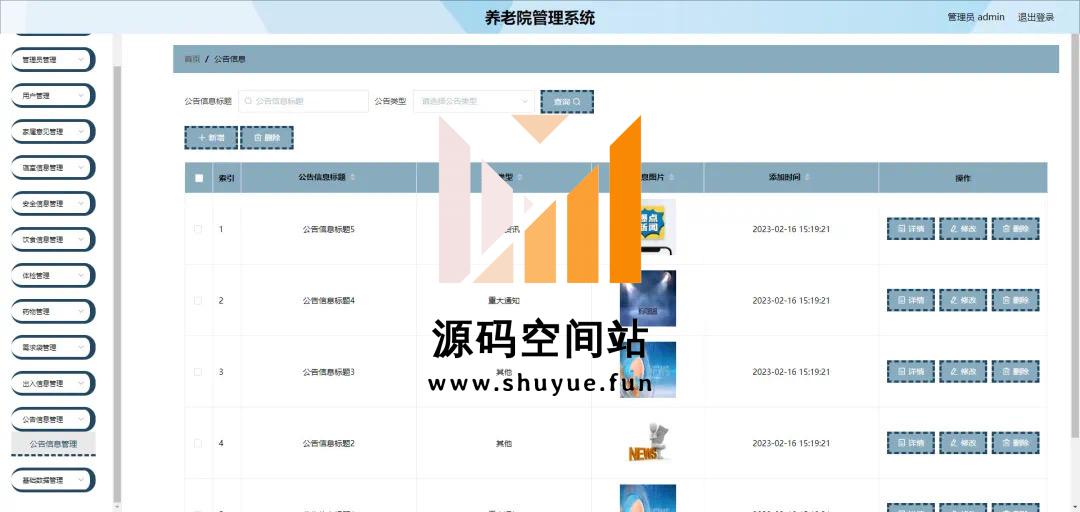
Task: Expand the 安全信息管理 sidebar menu
Action: click(53, 204)
